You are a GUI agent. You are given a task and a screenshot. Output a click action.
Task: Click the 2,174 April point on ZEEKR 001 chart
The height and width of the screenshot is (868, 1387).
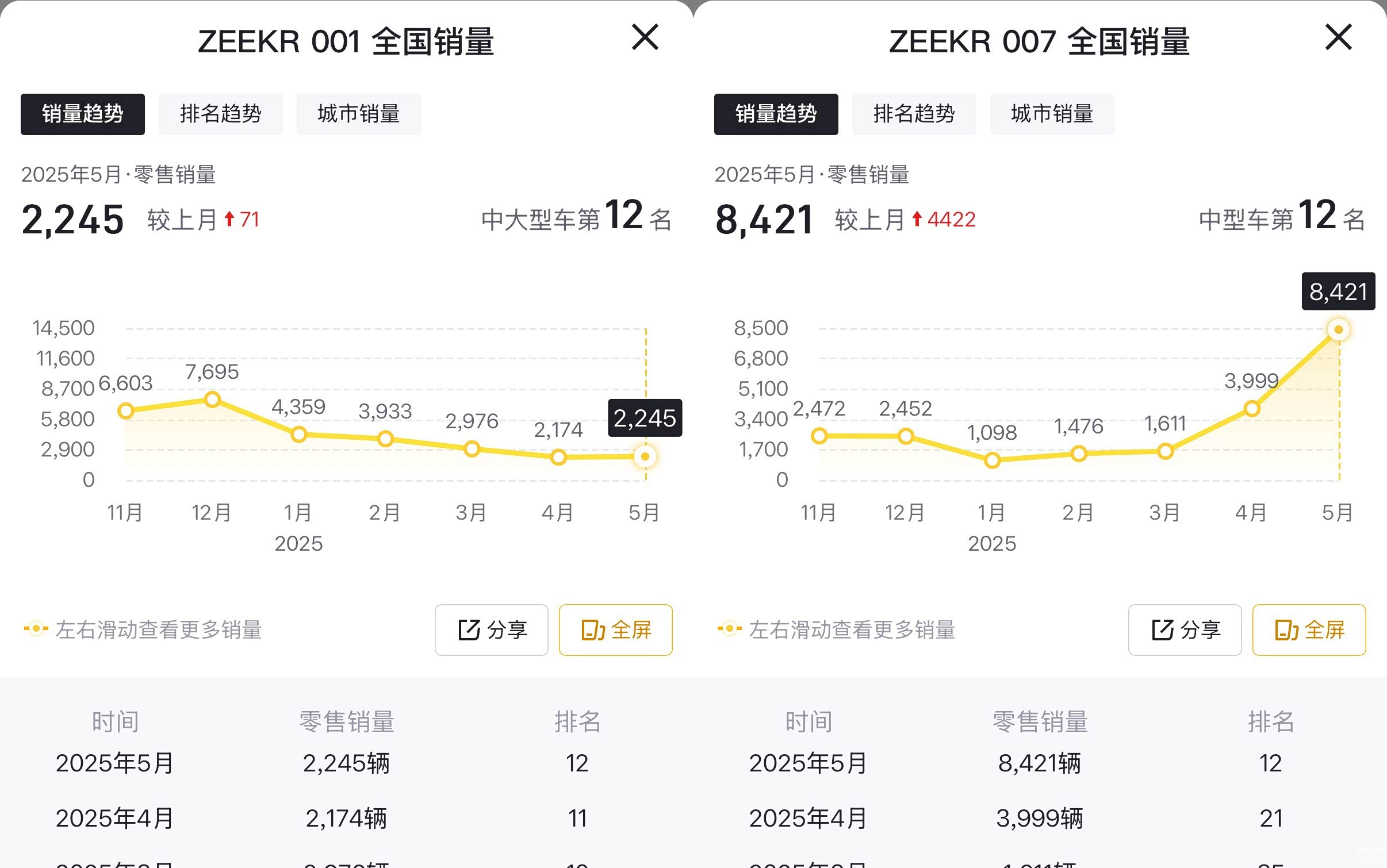pos(558,457)
